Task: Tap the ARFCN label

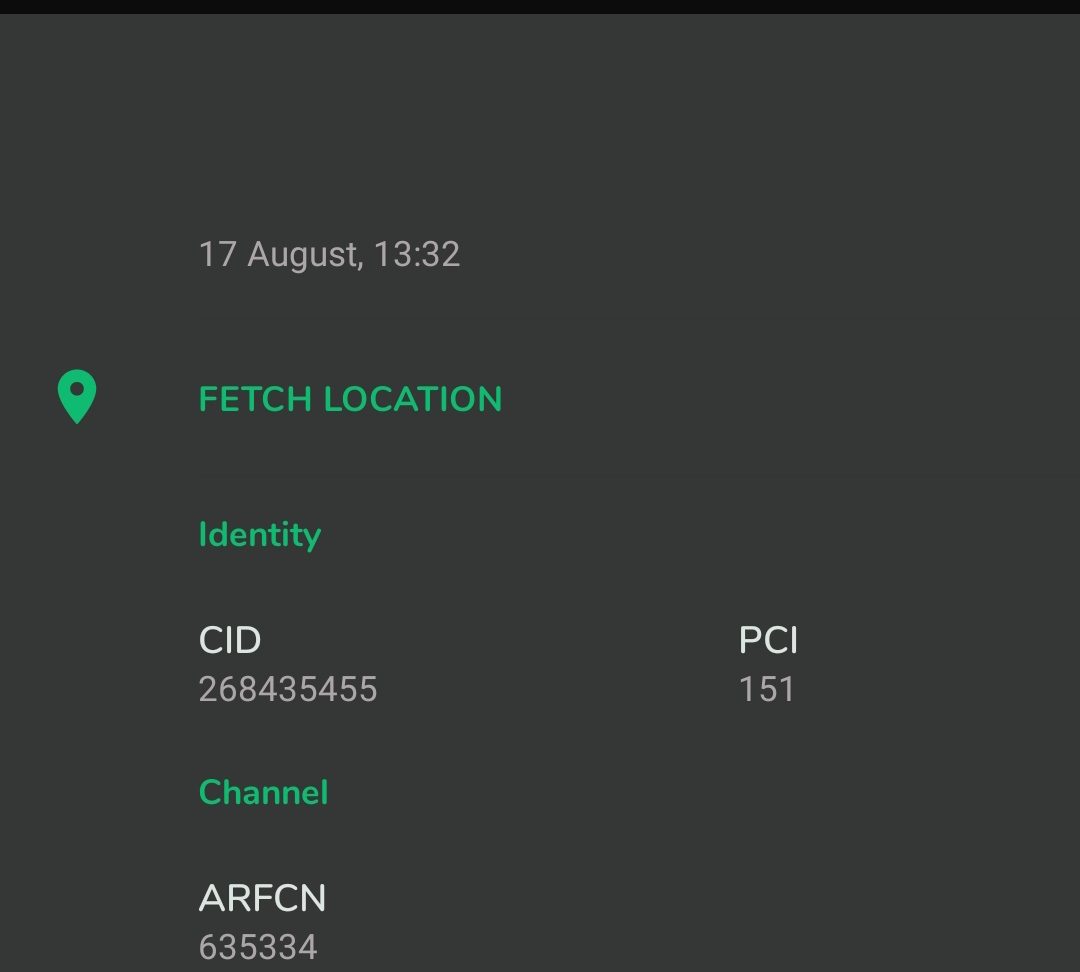Action: coord(262,898)
